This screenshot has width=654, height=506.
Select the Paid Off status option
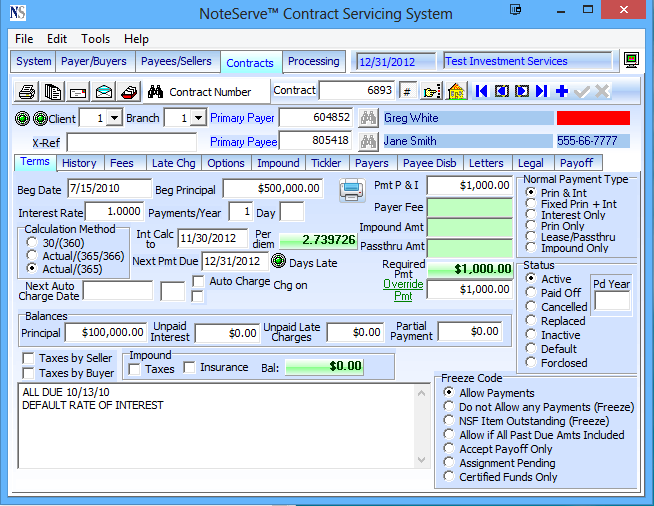(531, 293)
